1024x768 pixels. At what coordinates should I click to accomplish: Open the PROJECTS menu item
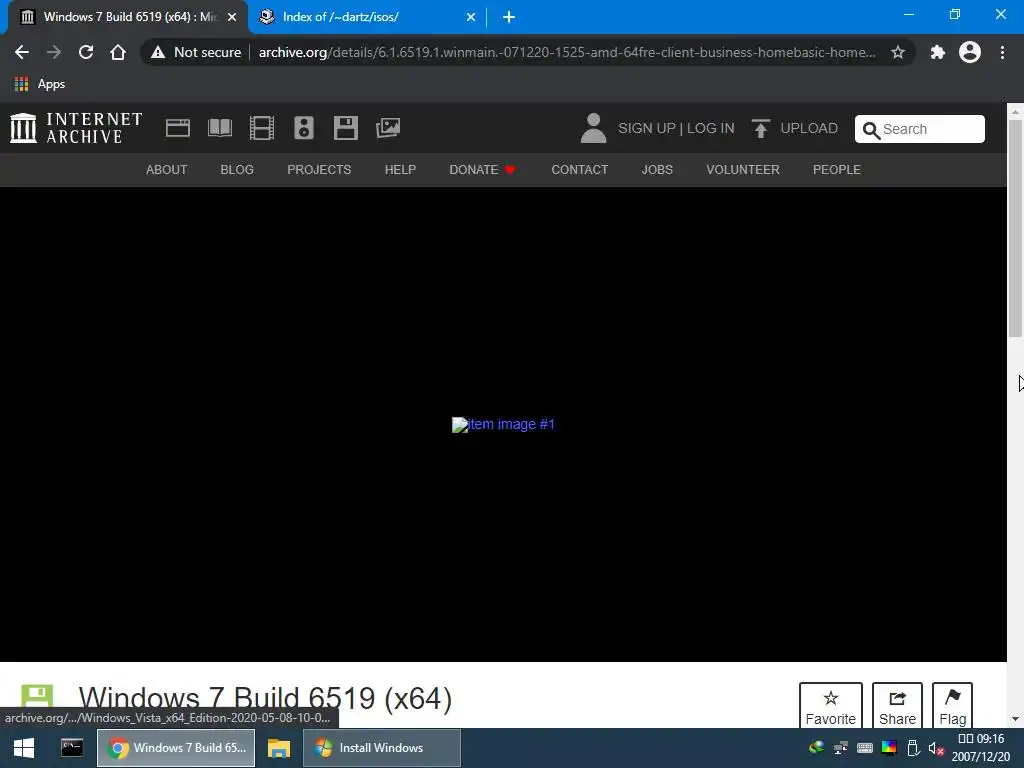pyautogui.click(x=319, y=170)
